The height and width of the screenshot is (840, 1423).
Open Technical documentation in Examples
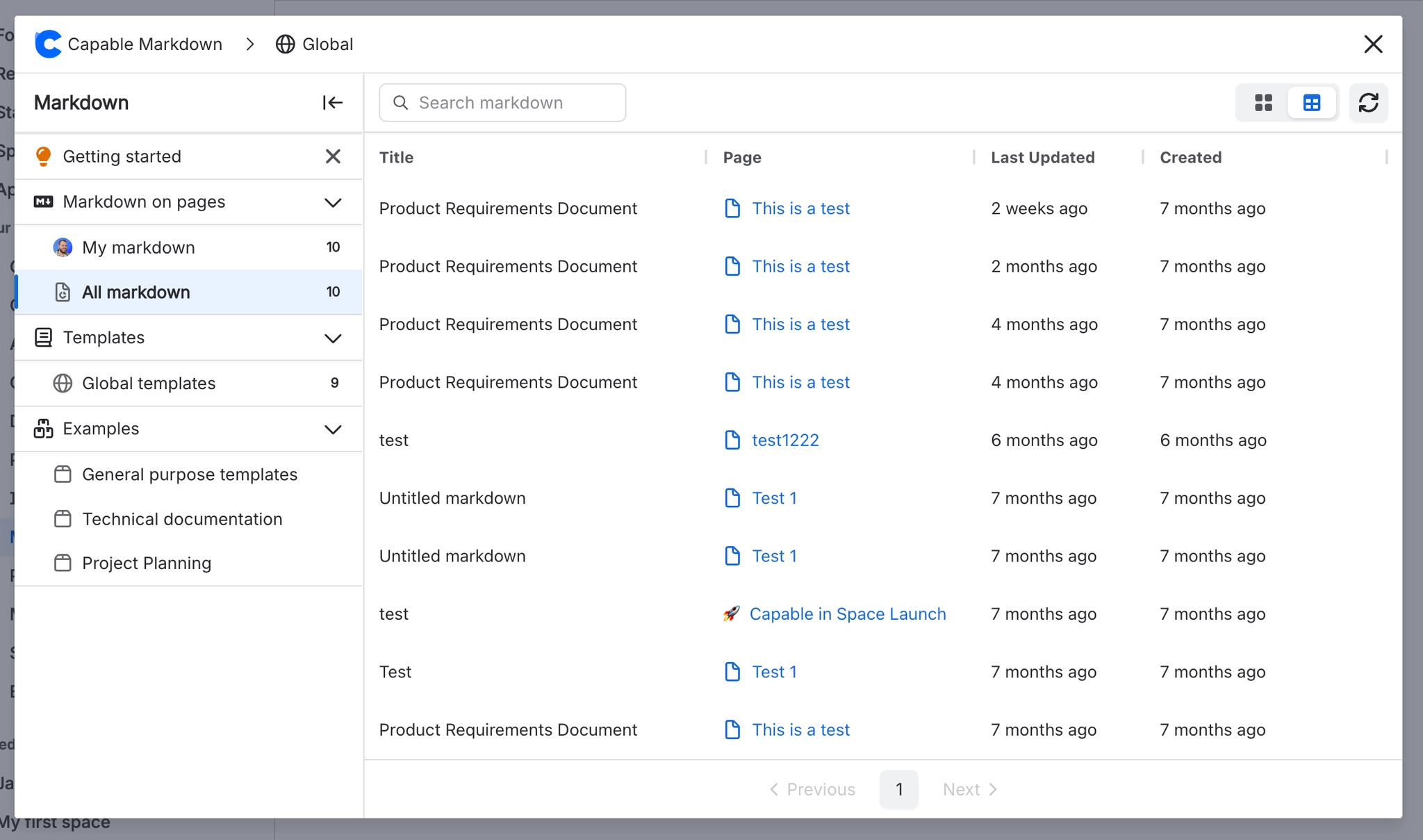click(182, 519)
